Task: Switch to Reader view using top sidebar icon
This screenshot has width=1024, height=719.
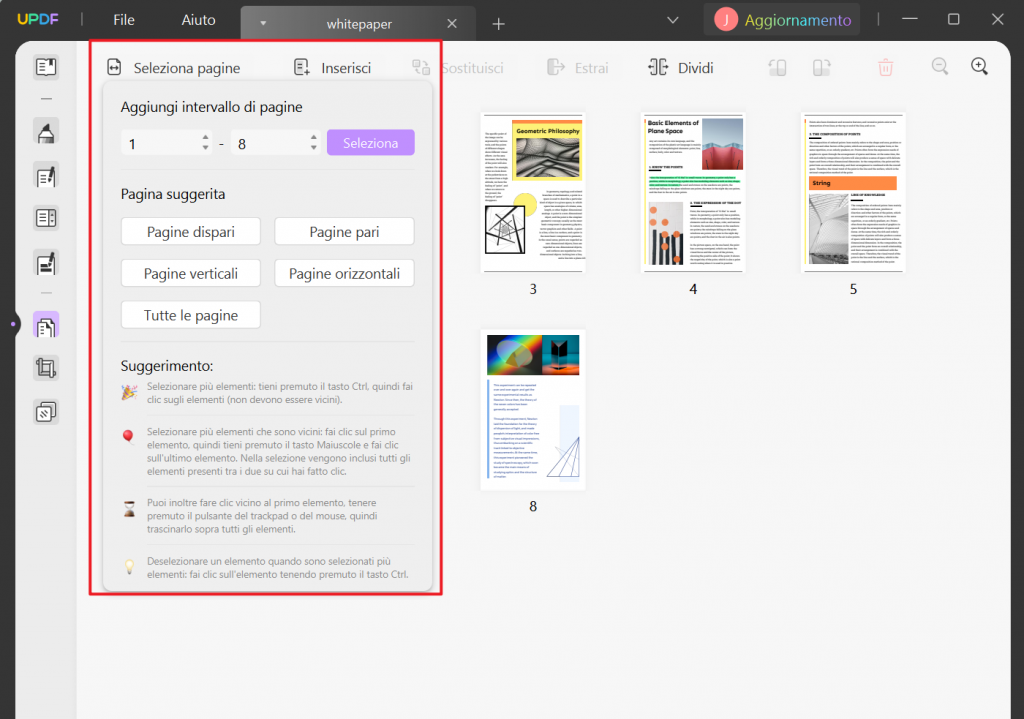Action: click(x=45, y=66)
